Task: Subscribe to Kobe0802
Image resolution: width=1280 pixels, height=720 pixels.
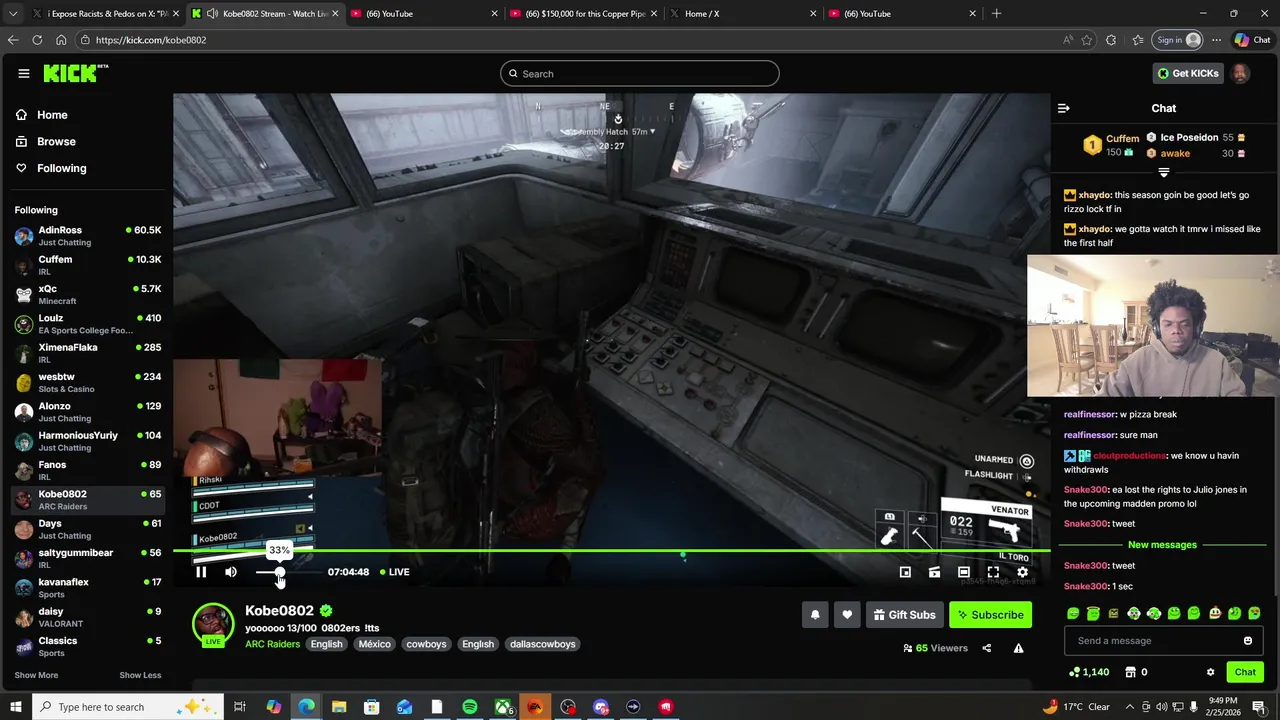Action: pos(990,615)
